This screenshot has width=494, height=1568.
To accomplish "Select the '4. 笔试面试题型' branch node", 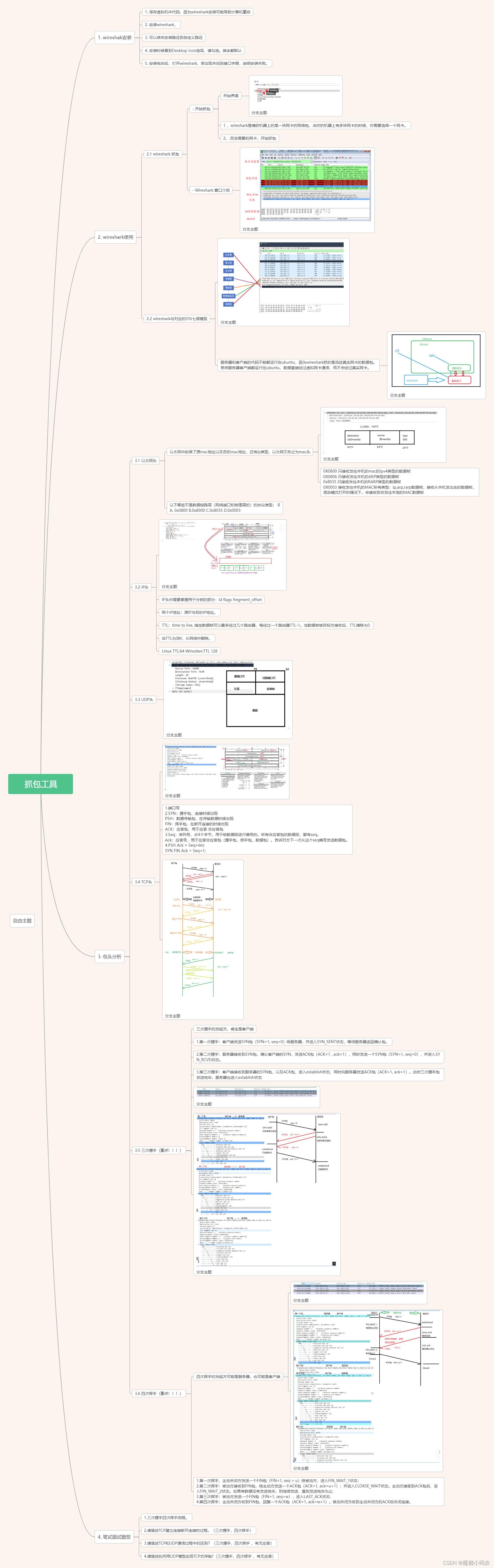I will pyautogui.click(x=115, y=1536).
